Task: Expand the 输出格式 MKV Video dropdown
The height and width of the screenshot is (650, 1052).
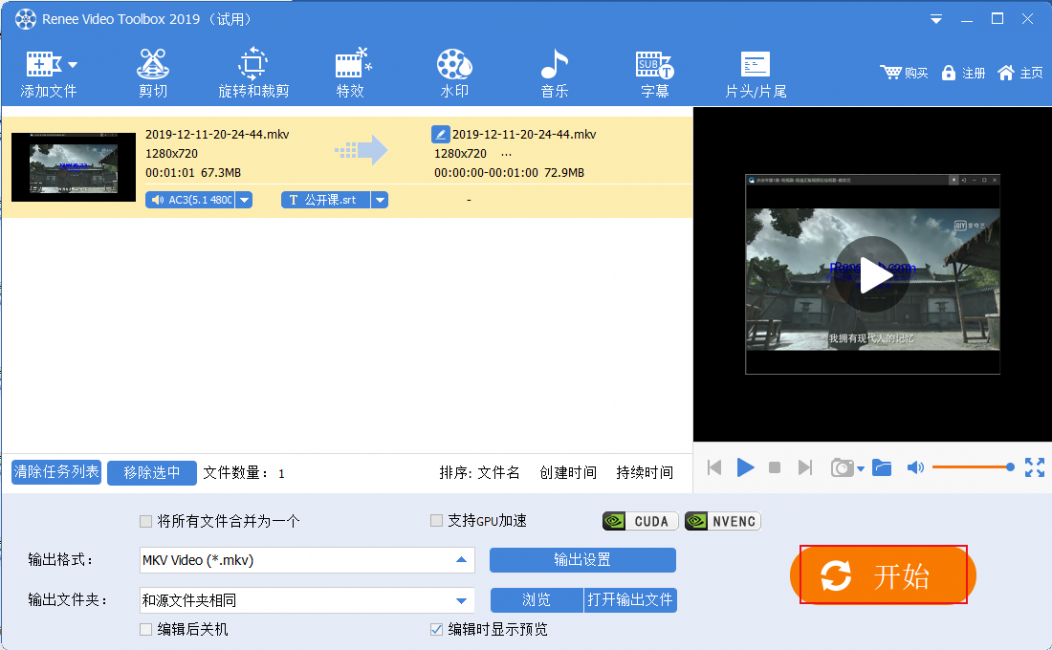Action: point(460,560)
